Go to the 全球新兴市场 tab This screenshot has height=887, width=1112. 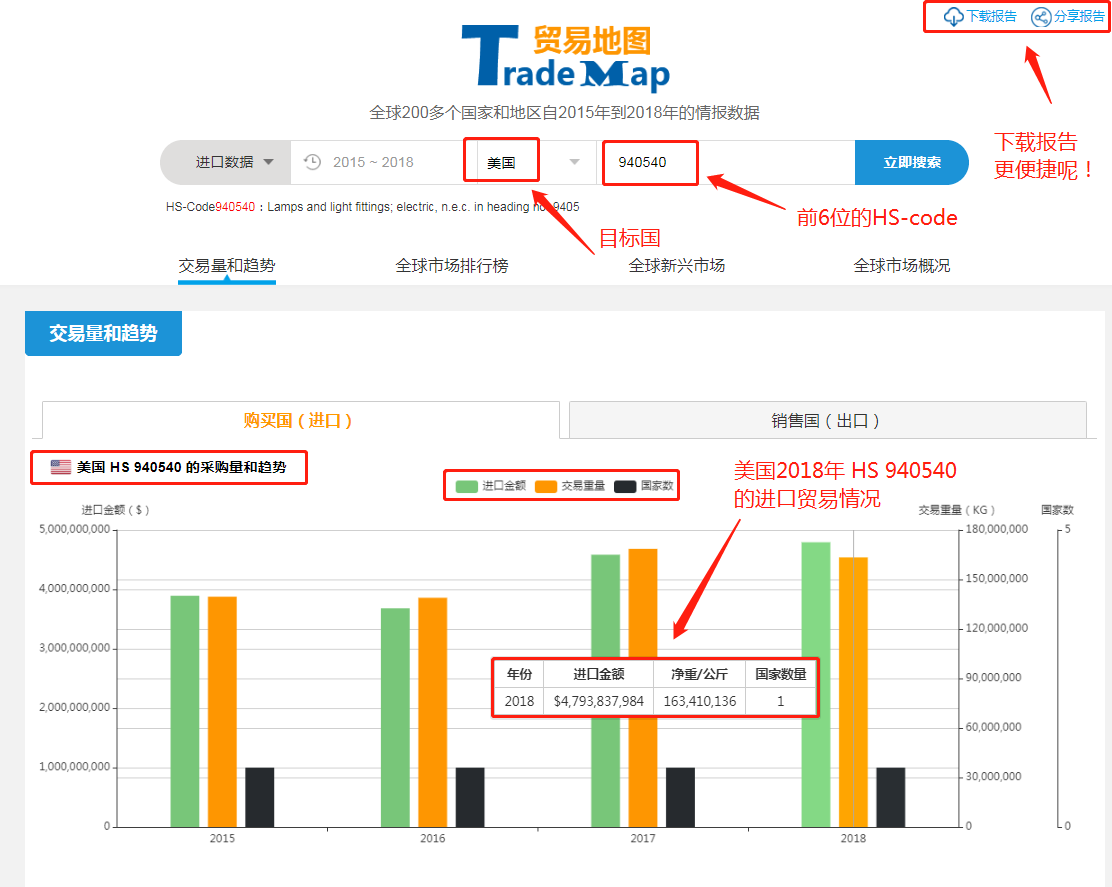pyautogui.click(x=677, y=266)
